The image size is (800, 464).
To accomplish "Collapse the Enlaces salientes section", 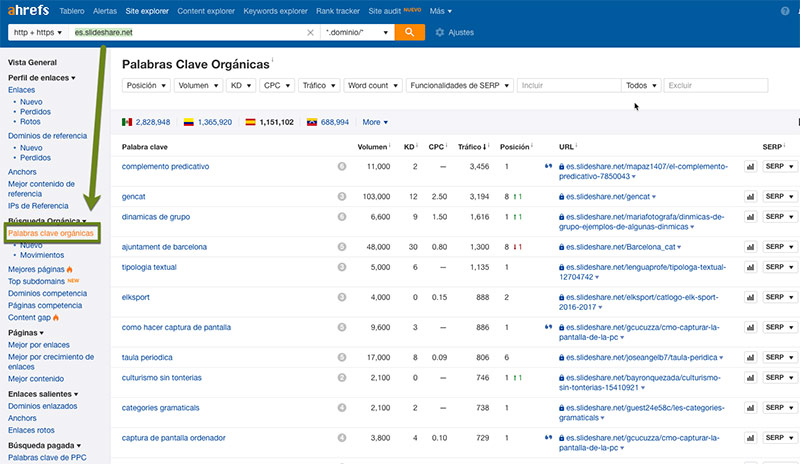I will click(43, 394).
